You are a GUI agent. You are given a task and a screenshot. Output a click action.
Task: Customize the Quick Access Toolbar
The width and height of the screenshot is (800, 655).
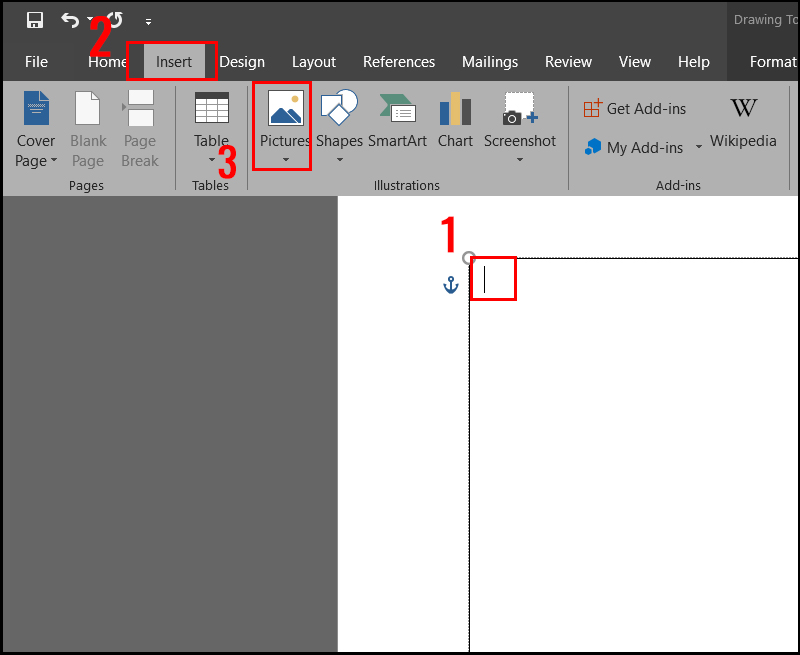coord(148,21)
